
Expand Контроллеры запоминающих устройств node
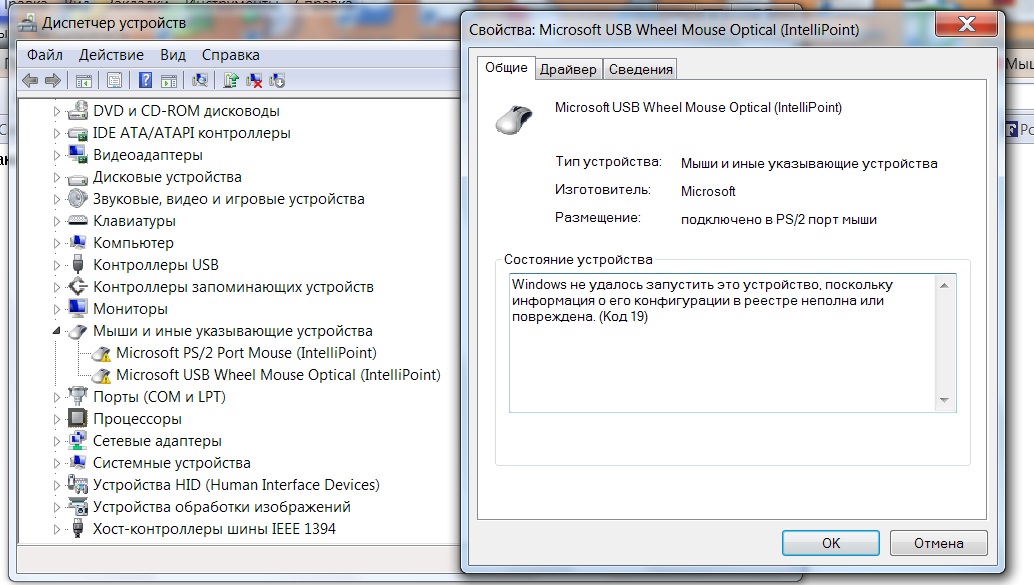pyautogui.click(x=57, y=288)
